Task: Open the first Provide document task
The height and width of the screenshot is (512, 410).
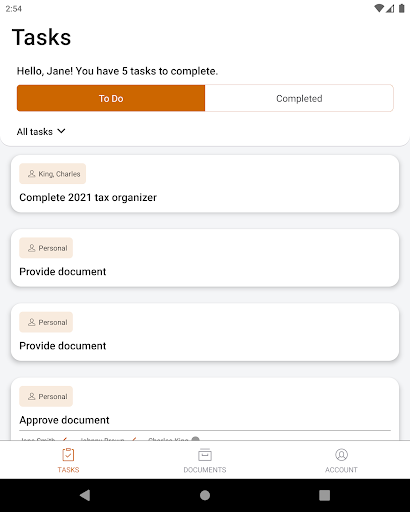Action: pos(205,258)
